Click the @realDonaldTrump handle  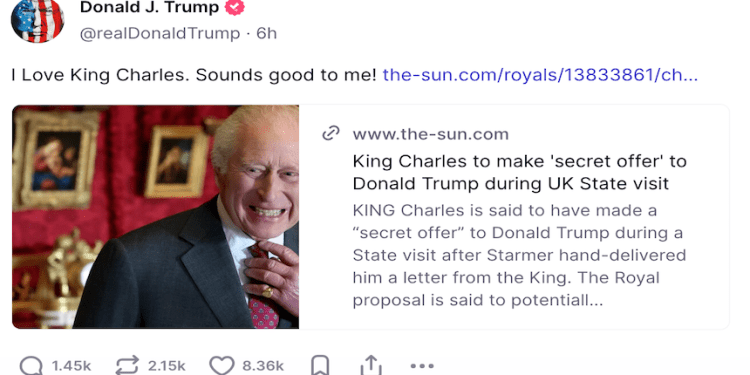[x=160, y=33]
